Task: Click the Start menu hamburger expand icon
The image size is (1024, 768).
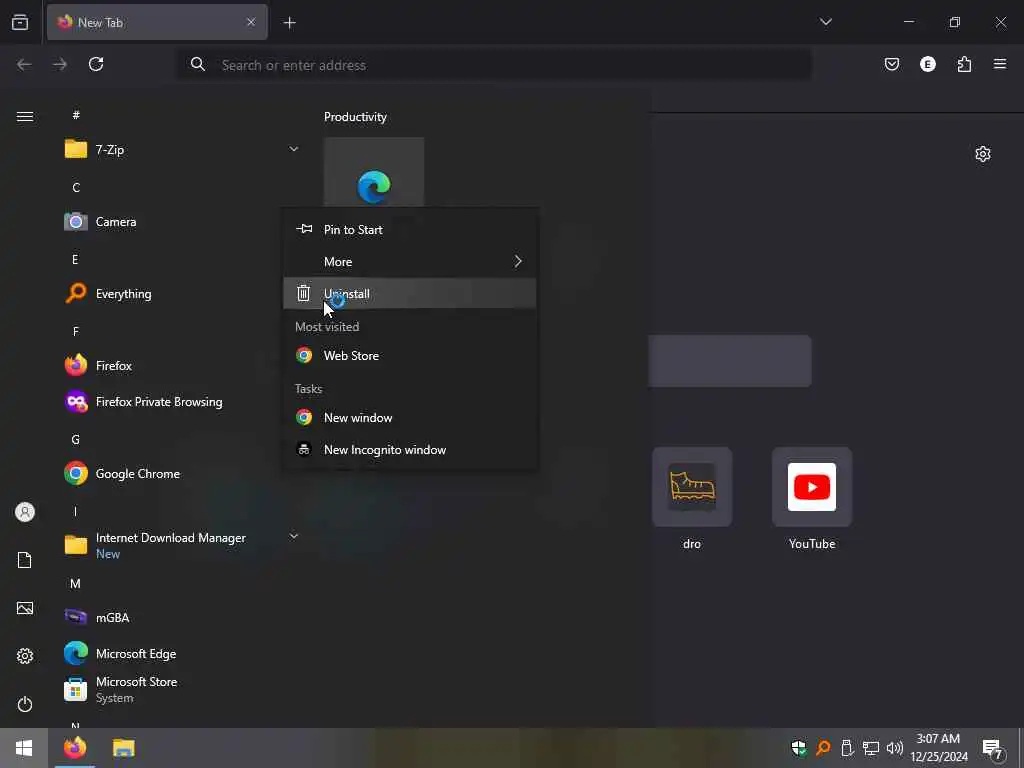Action: [25, 117]
